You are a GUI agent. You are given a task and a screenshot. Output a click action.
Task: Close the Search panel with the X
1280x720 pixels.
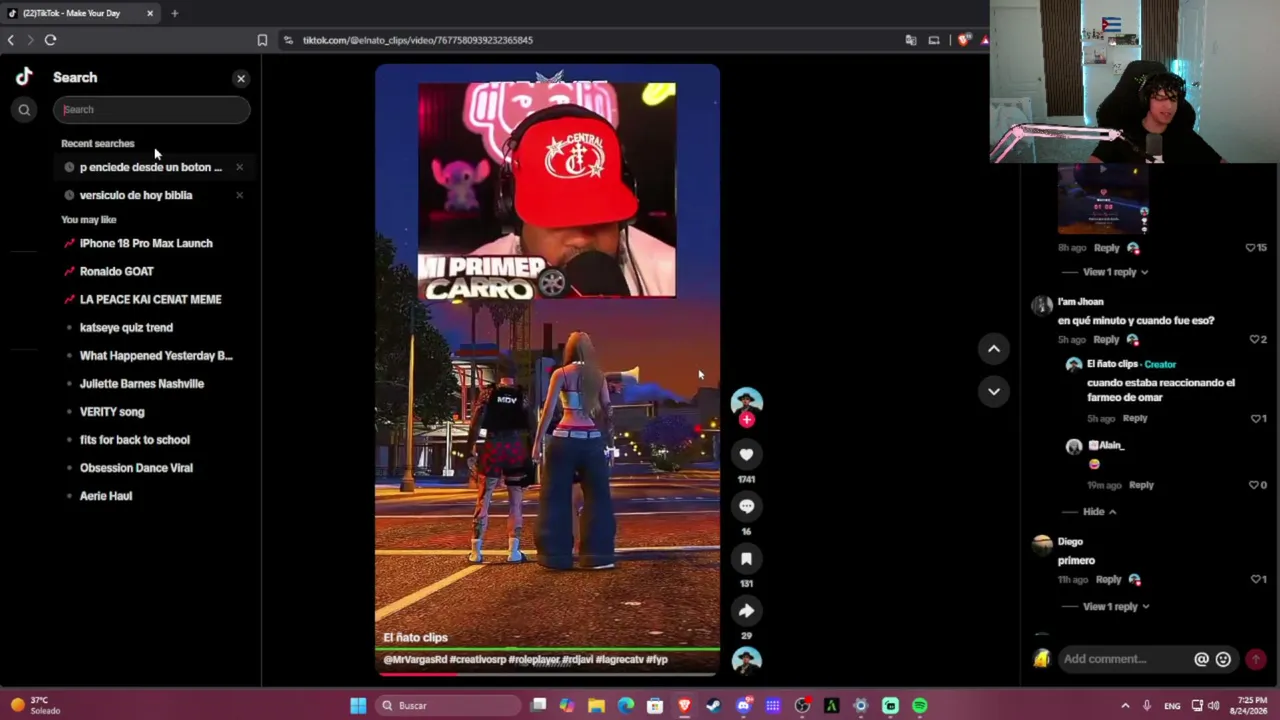pos(241,78)
